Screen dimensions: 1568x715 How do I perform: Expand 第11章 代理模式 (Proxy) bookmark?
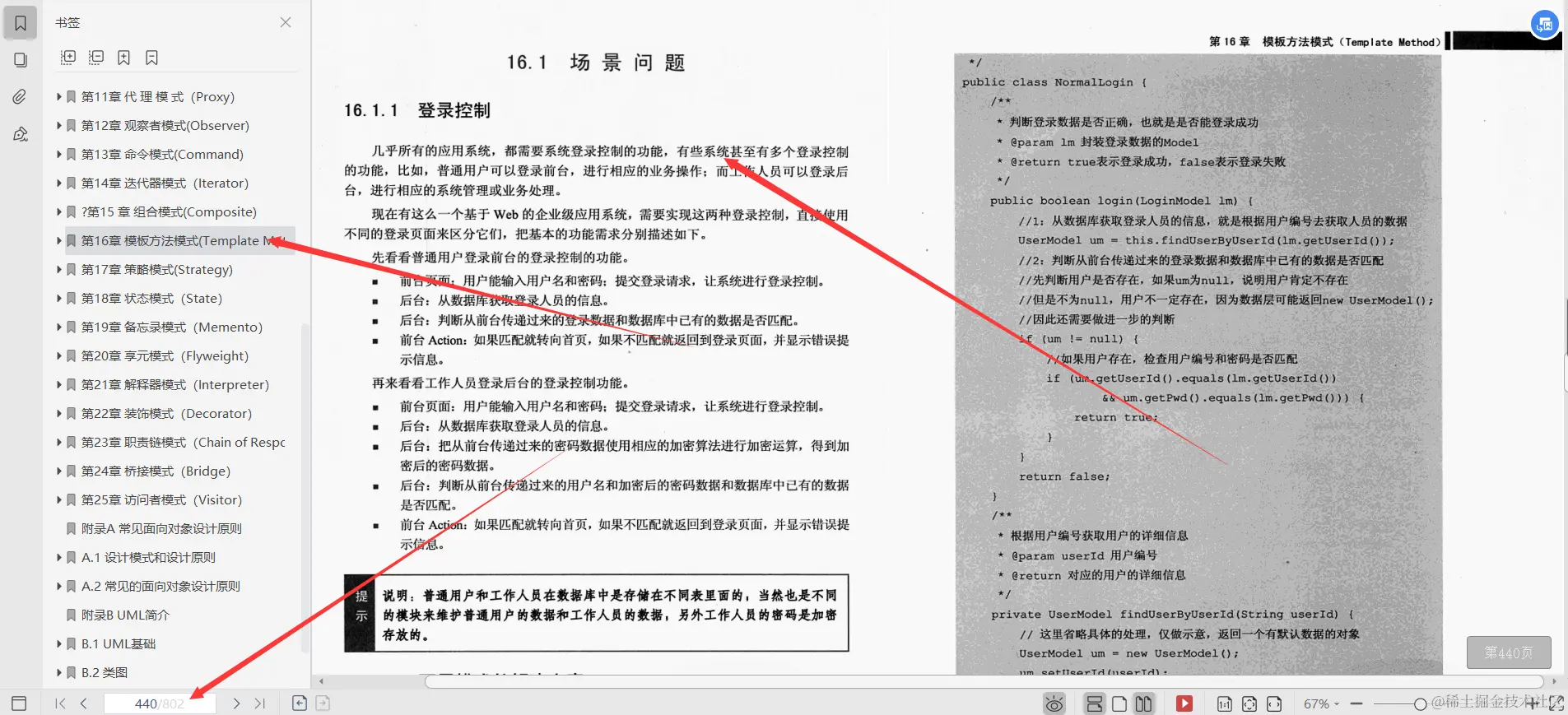pos(59,96)
